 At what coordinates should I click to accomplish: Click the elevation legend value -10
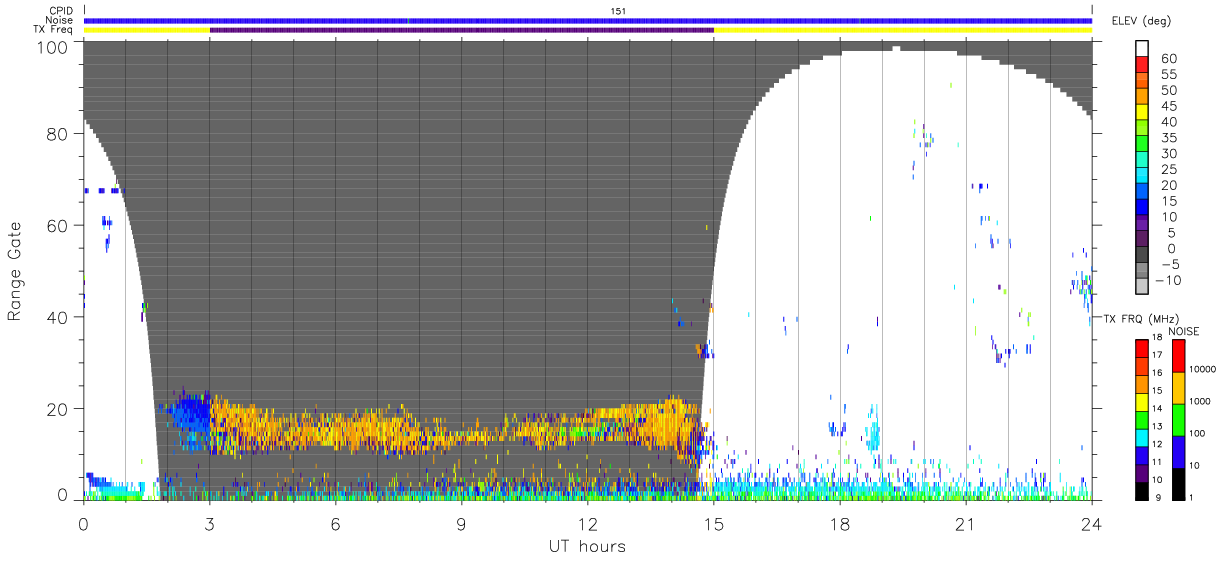tap(1167, 280)
